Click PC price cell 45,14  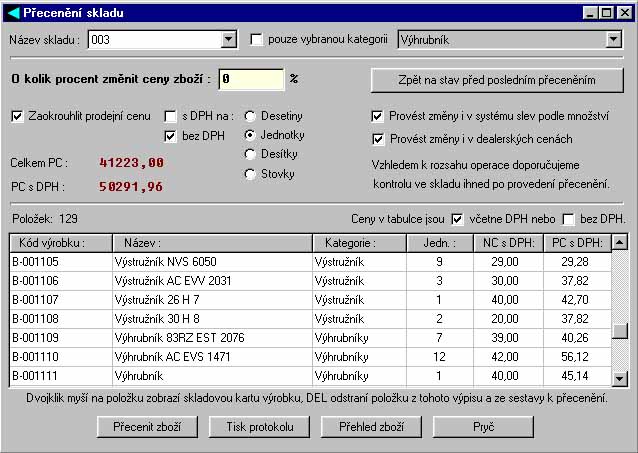point(577,376)
